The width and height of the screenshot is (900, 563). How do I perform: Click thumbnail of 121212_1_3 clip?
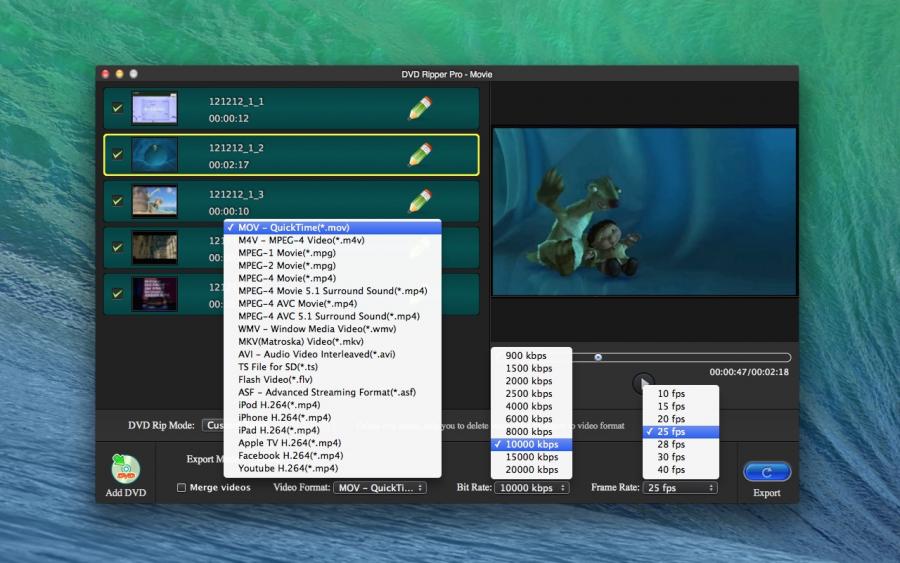pos(154,201)
